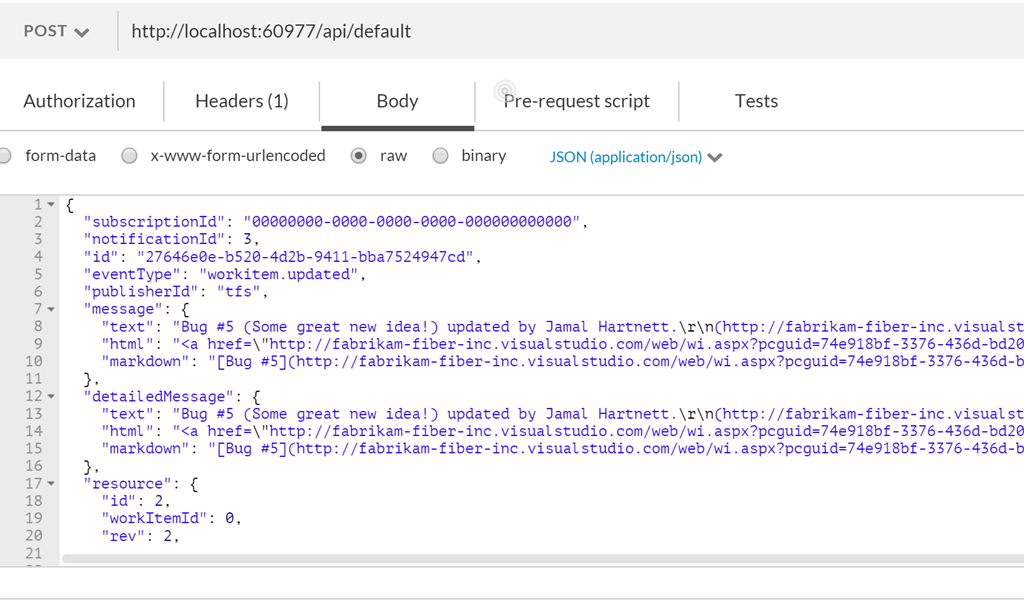Switch to the Authorization tab

pos(79,101)
